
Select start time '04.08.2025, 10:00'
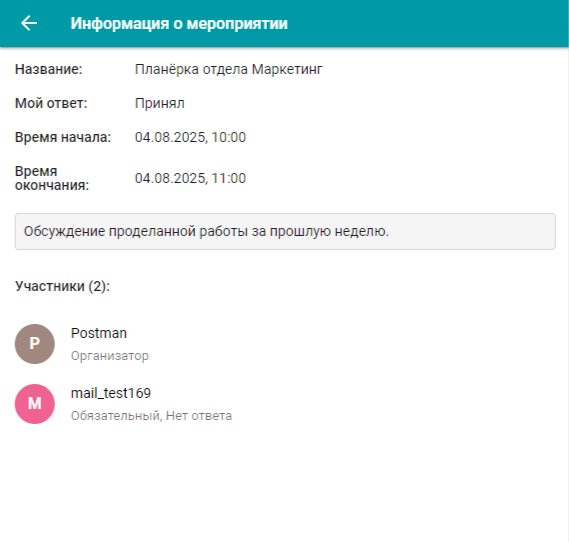point(191,137)
